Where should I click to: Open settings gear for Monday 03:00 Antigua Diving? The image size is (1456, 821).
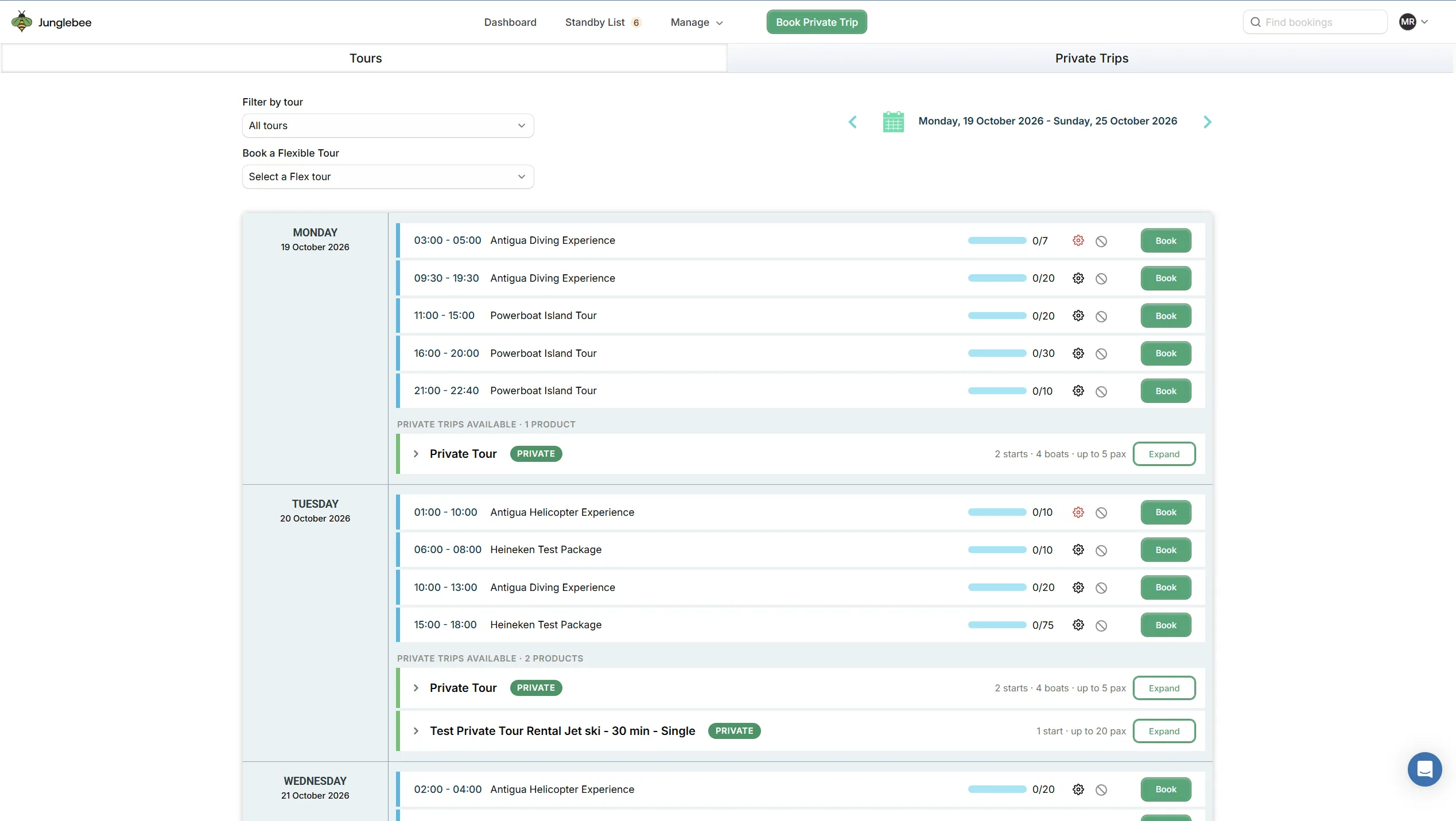(x=1078, y=241)
